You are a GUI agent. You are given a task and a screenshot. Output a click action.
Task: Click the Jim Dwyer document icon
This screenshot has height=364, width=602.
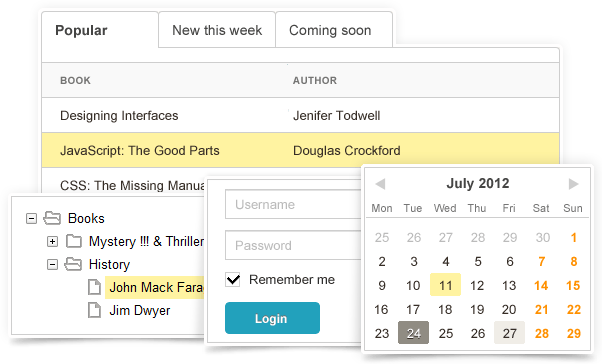coord(94,310)
